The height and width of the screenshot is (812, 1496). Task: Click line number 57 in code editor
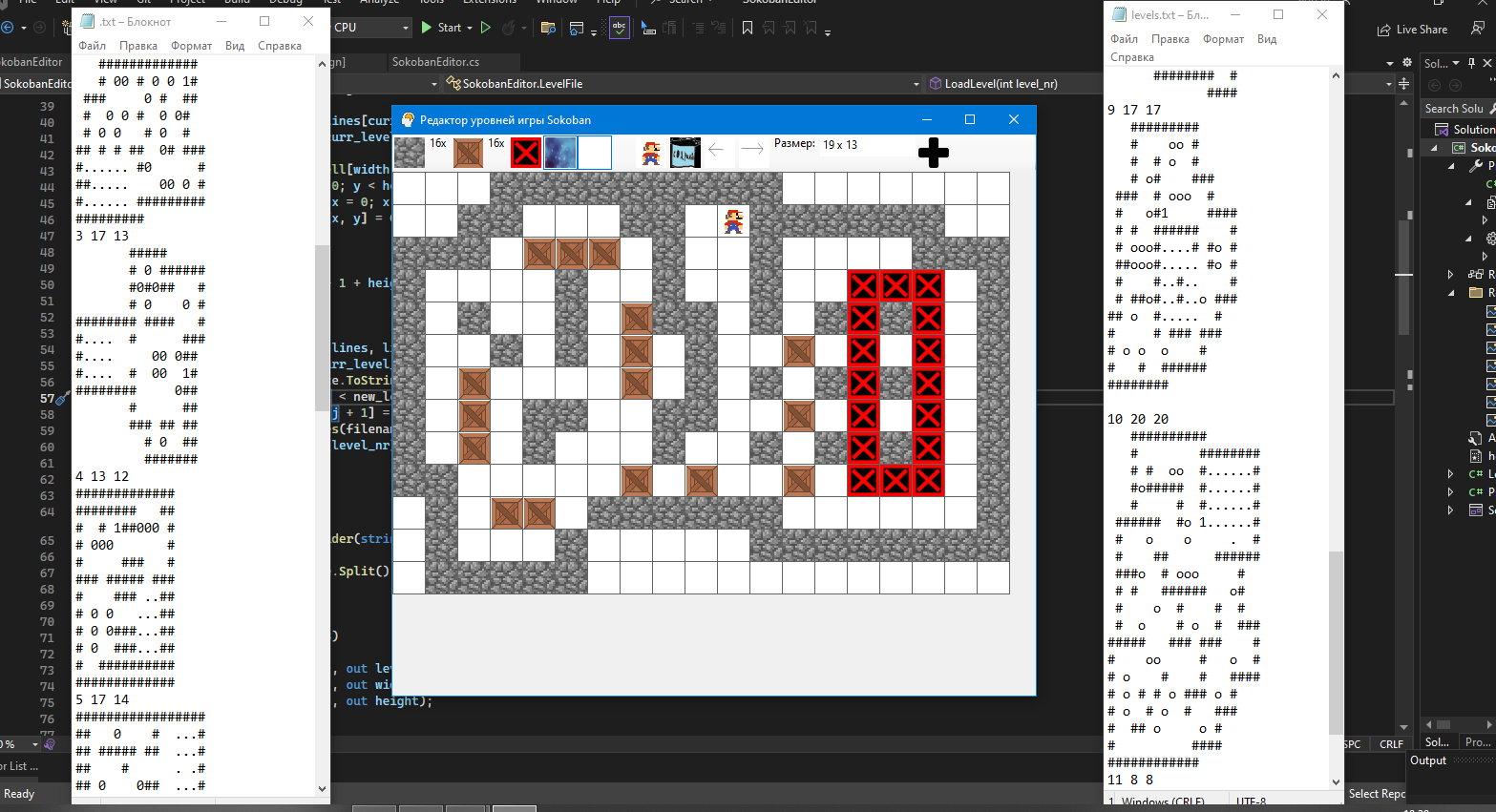pyautogui.click(x=47, y=398)
